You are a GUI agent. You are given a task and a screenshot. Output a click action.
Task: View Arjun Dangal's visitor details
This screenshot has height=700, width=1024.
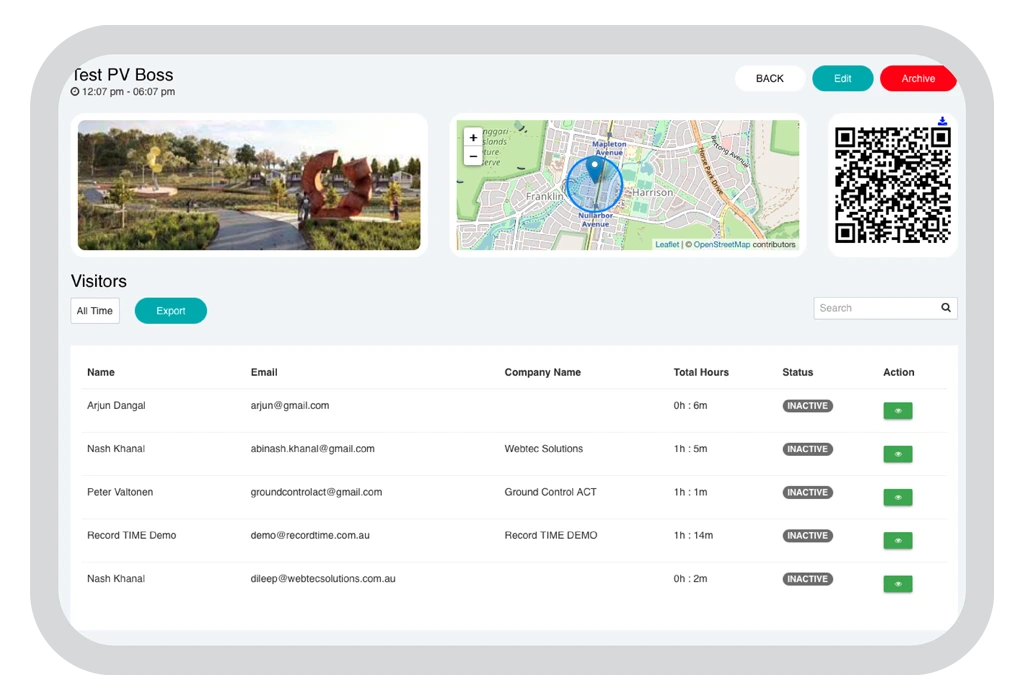point(897,411)
